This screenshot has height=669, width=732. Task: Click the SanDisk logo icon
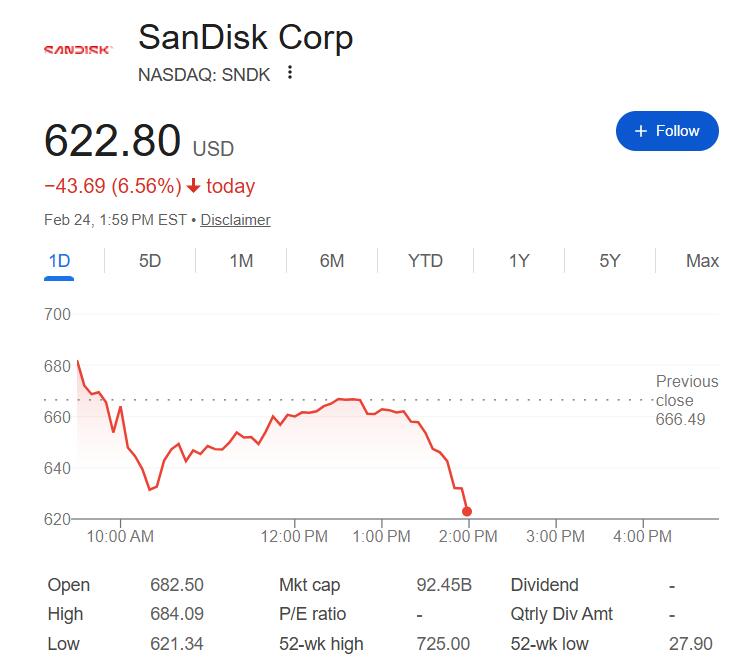pos(78,49)
